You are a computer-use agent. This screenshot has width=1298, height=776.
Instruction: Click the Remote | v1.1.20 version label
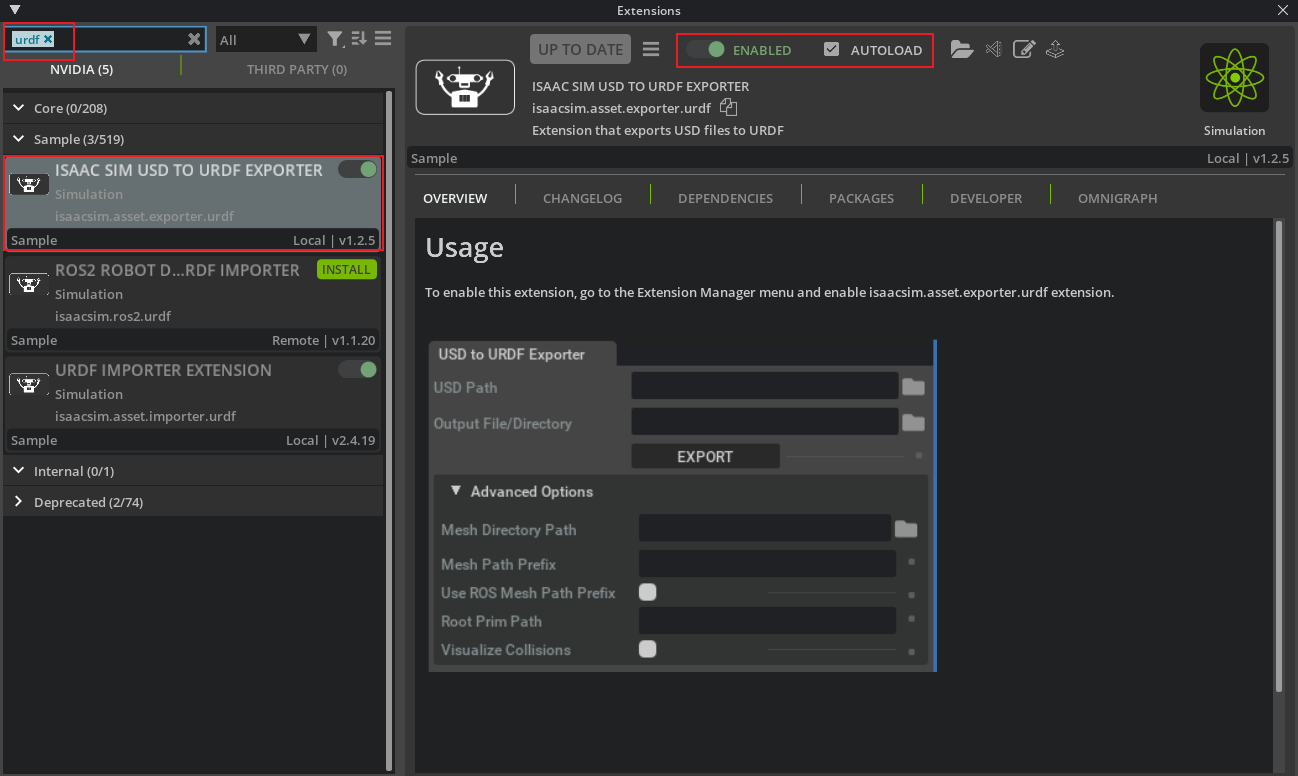pyautogui.click(x=324, y=340)
